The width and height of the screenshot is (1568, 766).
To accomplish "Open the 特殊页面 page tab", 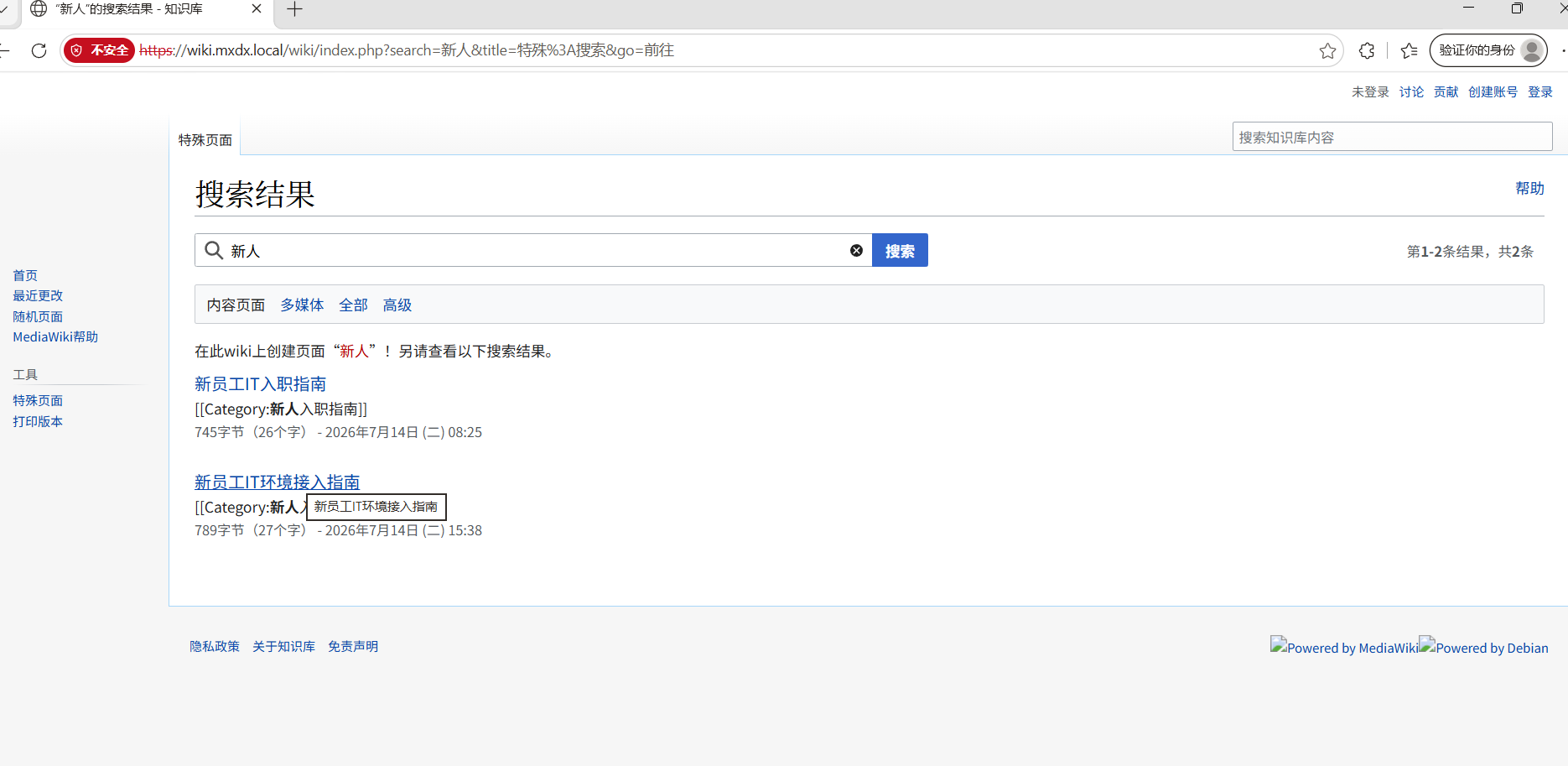I will pyautogui.click(x=205, y=140).
